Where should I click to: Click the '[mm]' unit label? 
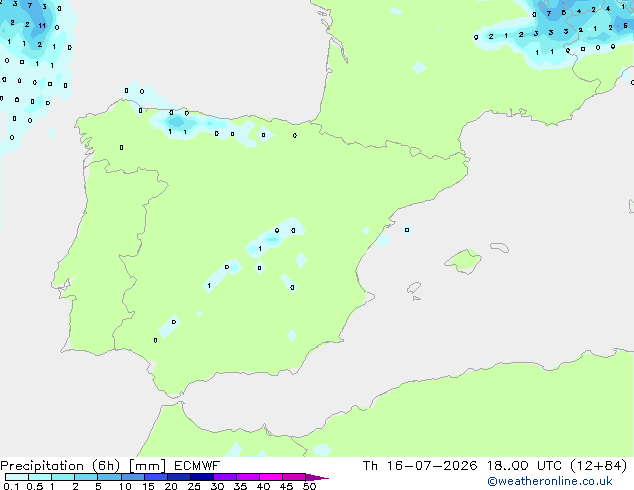pos(147,466)
